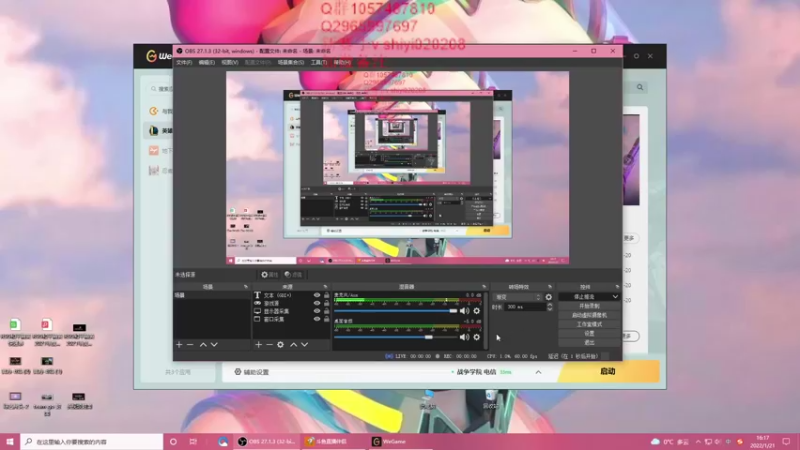Toggle visibility of display capture source
This screenshot has height=450, width=800.
click(x=317, y=311)
